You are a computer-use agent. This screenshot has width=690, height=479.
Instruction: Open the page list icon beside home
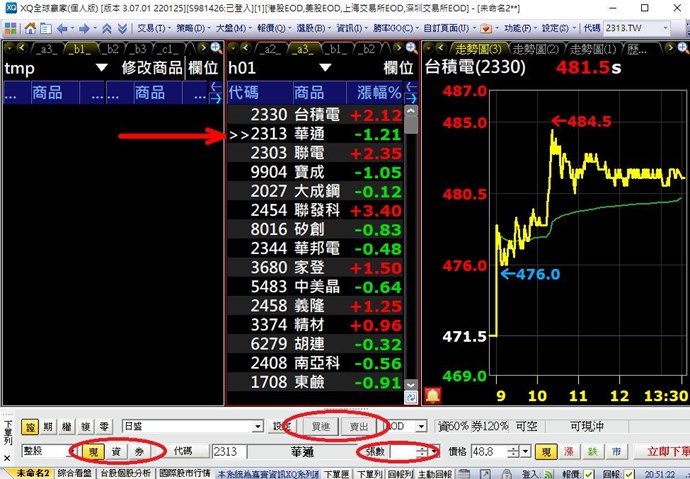pyautogui.click(x=45, y=29)
